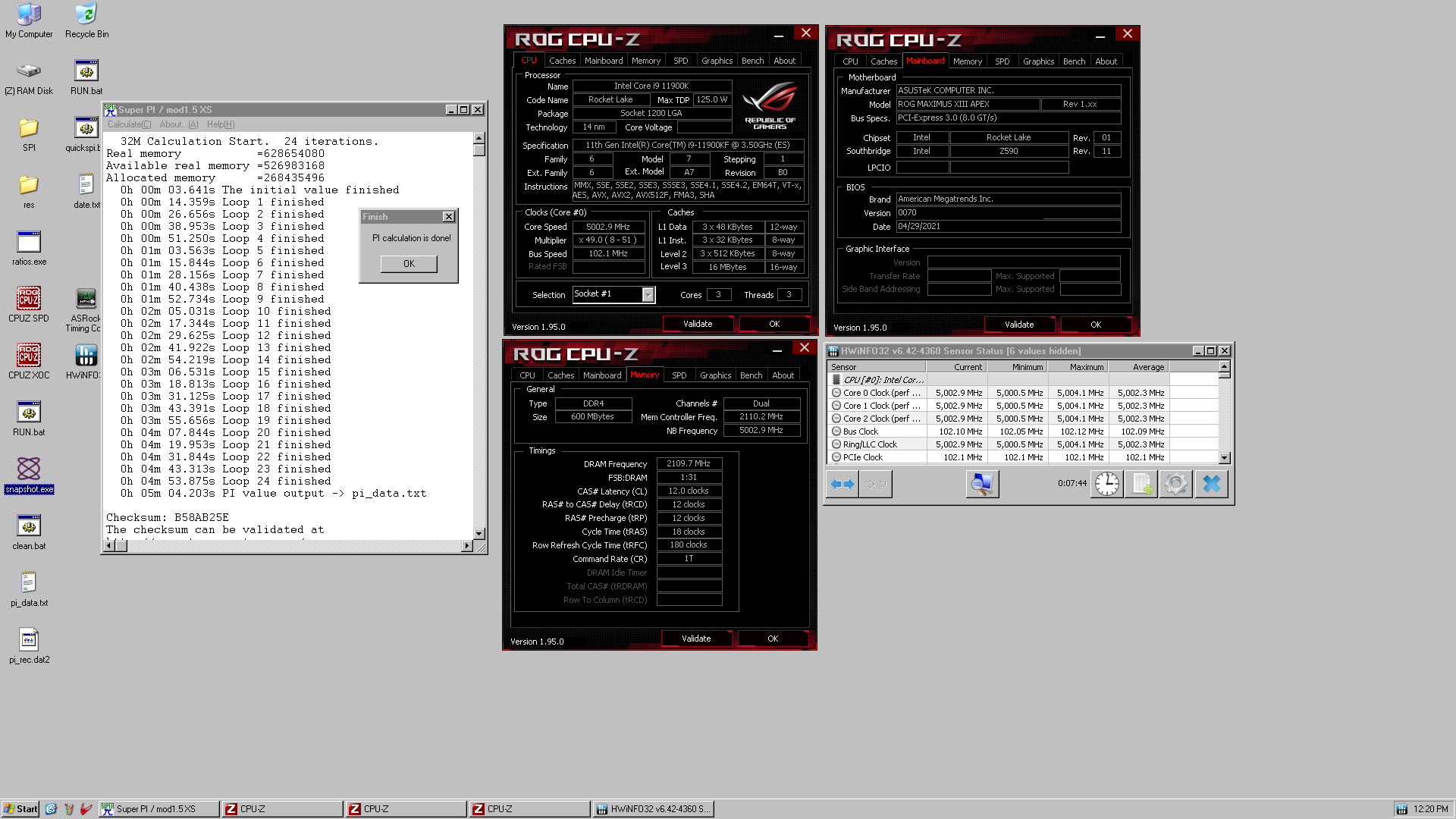Image resolution: width=1456 pixels, height=819 pixels.
Task: Open quickspi.bat desktop icon
Action: (x=86, y=134)
